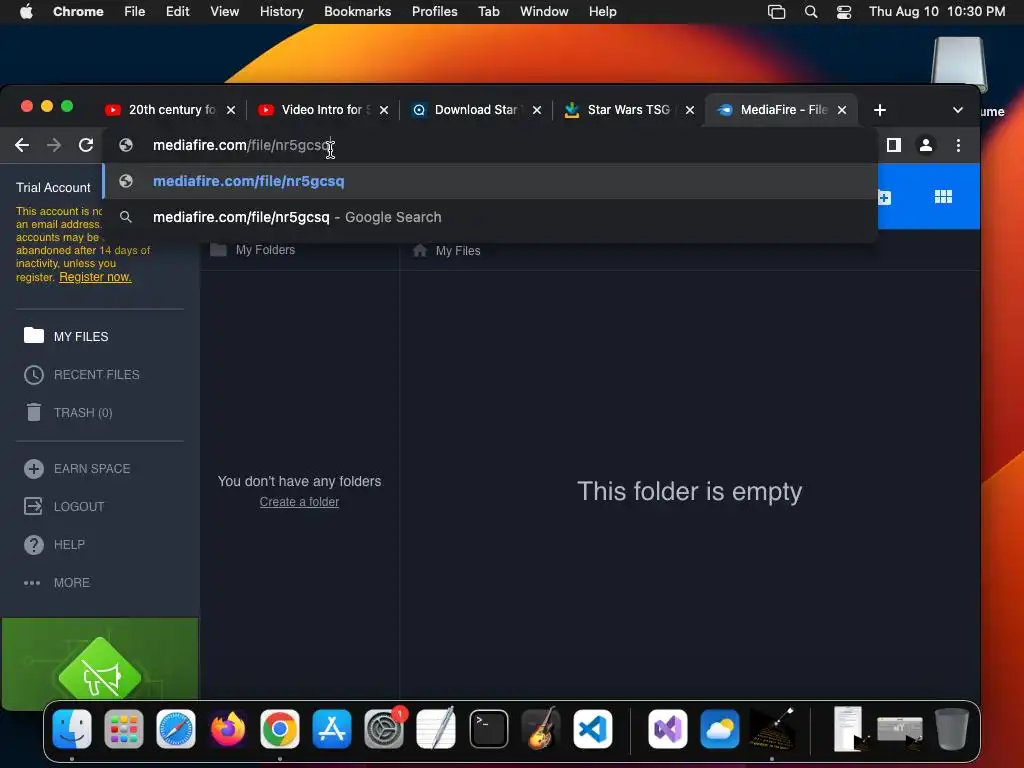Open GarageBand from the Dock
The width and height of the screenshot is (1024, 768).
pyautogui.click(x=541, y=728)
